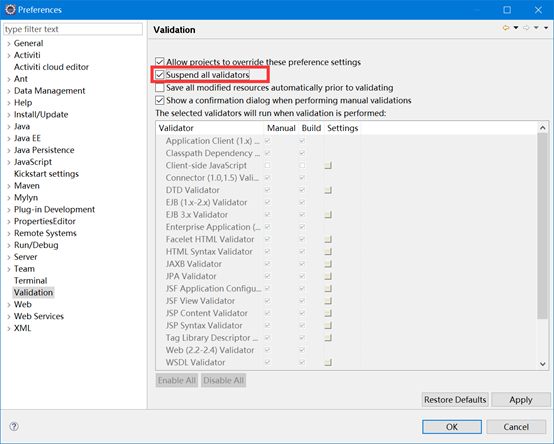Image resolution: width=554 pixels, height=444 pixels.
Task: Click the Apply button
Action: [521, 399]
